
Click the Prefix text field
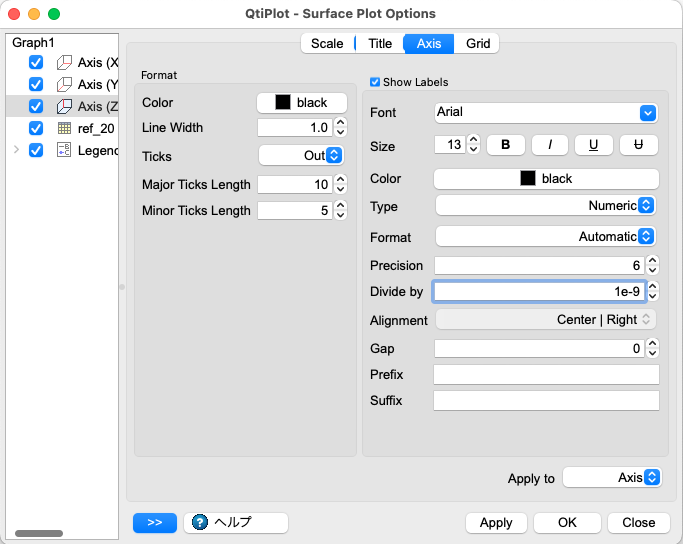[546, 375]
